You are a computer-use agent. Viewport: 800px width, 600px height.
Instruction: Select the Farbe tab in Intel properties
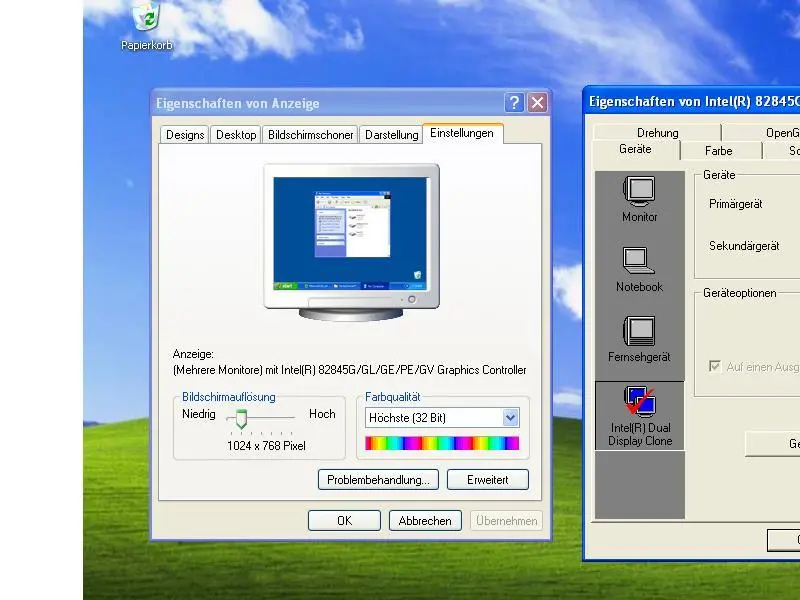718,151
